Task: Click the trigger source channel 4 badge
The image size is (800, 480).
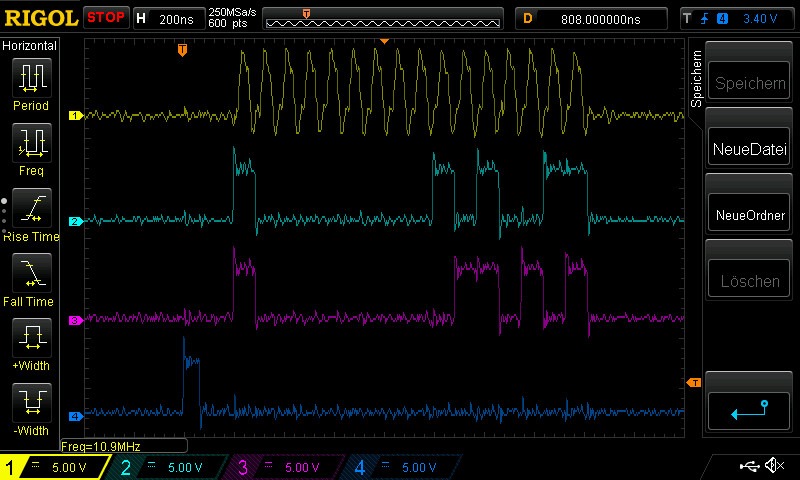Action: coord(722,19)
